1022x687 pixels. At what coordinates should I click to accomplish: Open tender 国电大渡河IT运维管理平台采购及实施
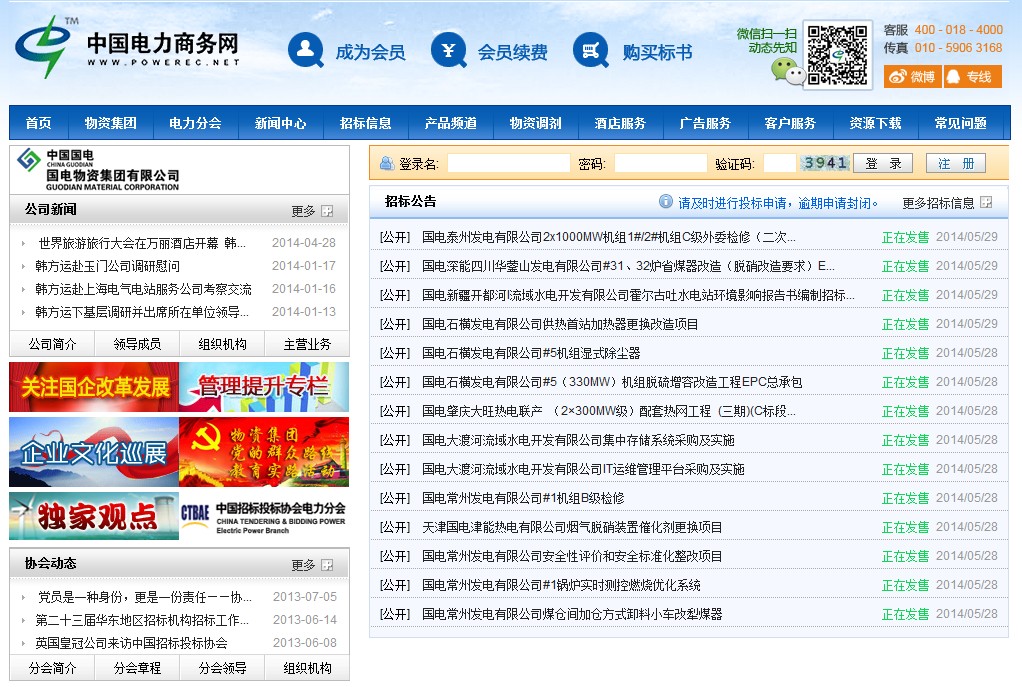pyautogui.click(x=583, y=469)
